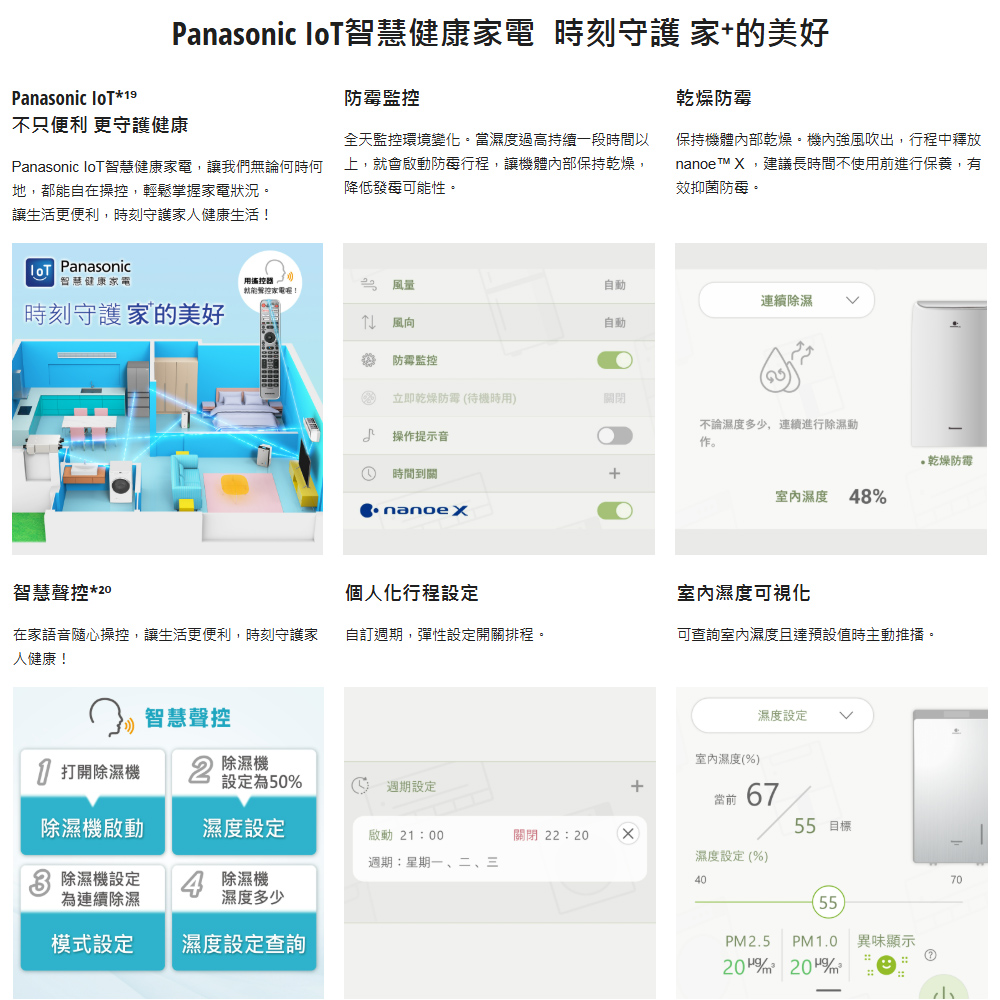Viewport: 1000px width, 1000px height.
Task: Turn off the nanoe X toggle
Action: [615, 510]
